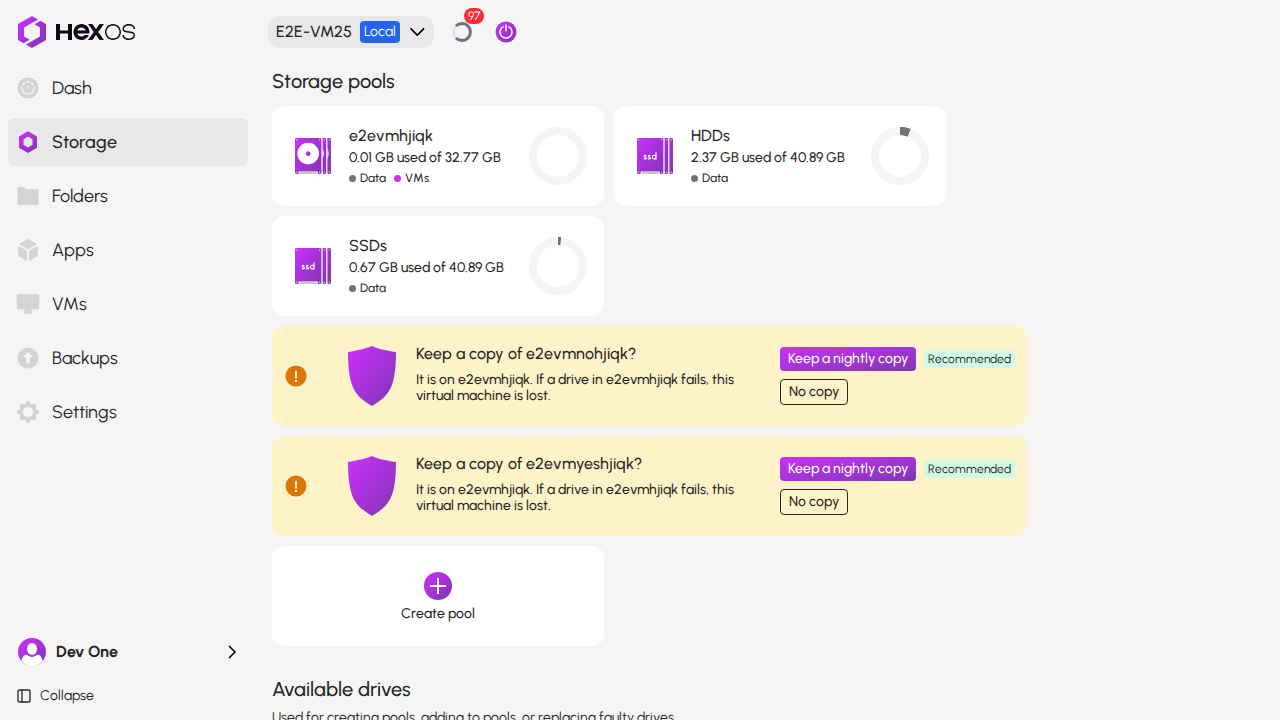Screen dimensions: 1280x720
Task: Click the Dev One avatar
Action: click(32, 652)
